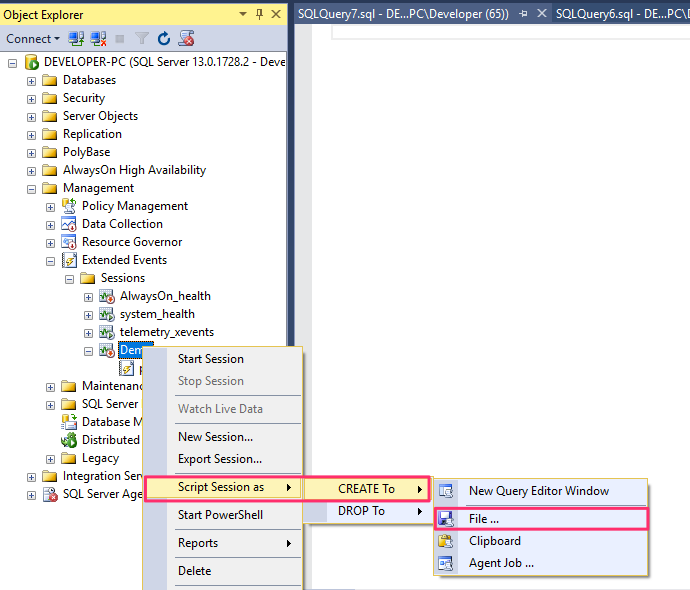Screen dimensions: 690x590
Task: Select Clipboard script option
Action: pos(540,541)
